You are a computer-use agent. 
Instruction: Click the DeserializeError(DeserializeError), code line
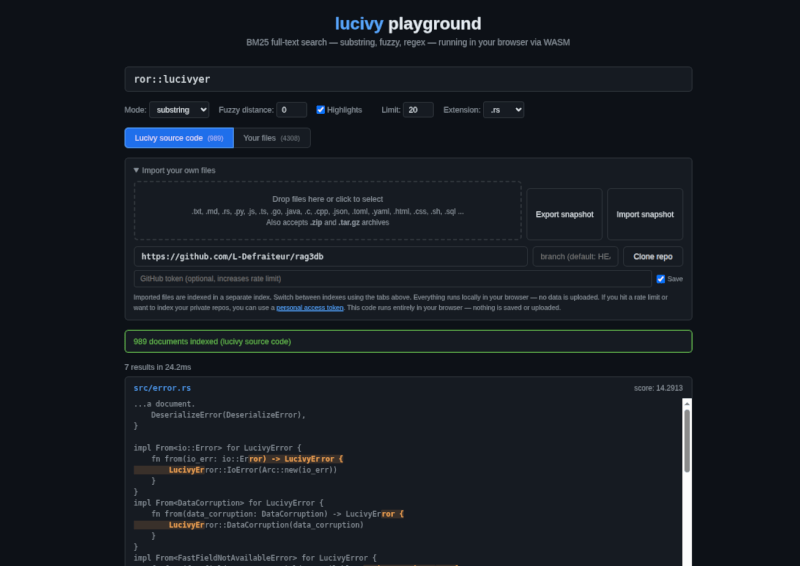pyautogui.click(x=228, y=415)
